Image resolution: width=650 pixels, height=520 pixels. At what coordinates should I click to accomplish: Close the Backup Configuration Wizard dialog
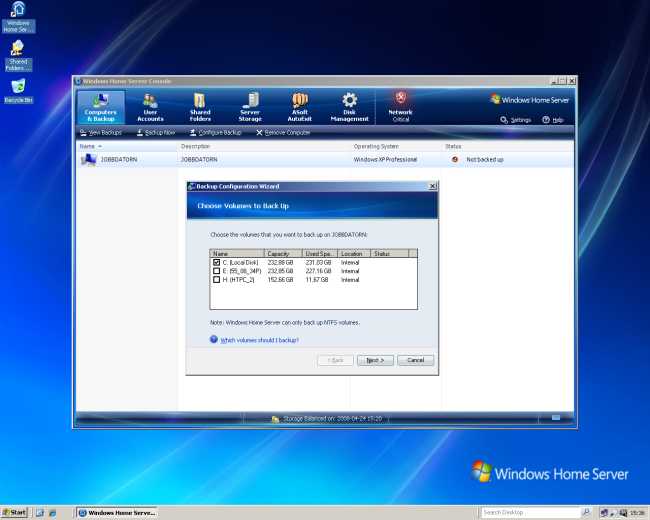click(x=432, y=186)
